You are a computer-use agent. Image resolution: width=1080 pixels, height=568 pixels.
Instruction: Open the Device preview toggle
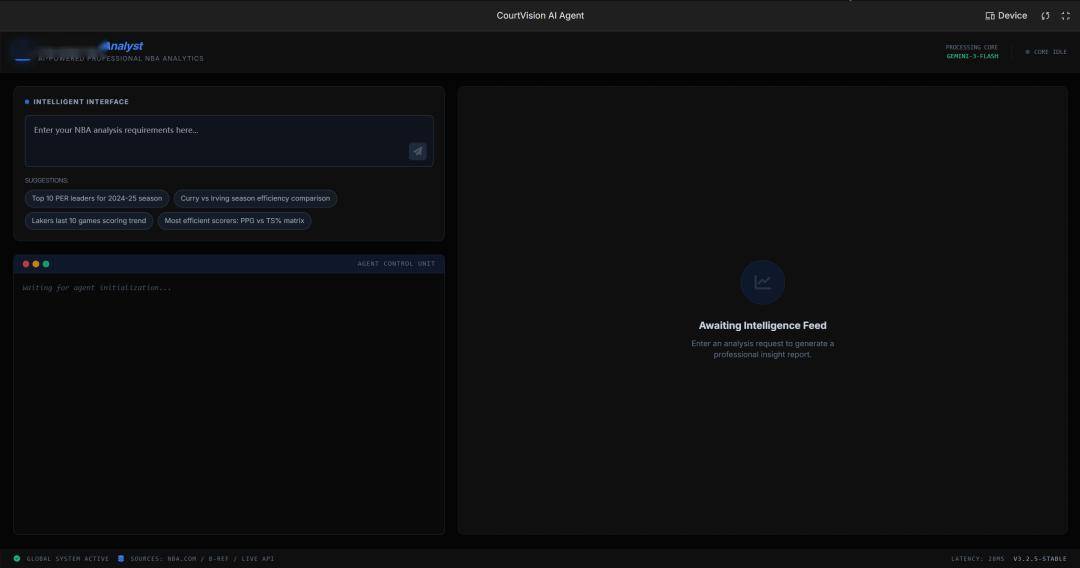(x=1006, y=16)
